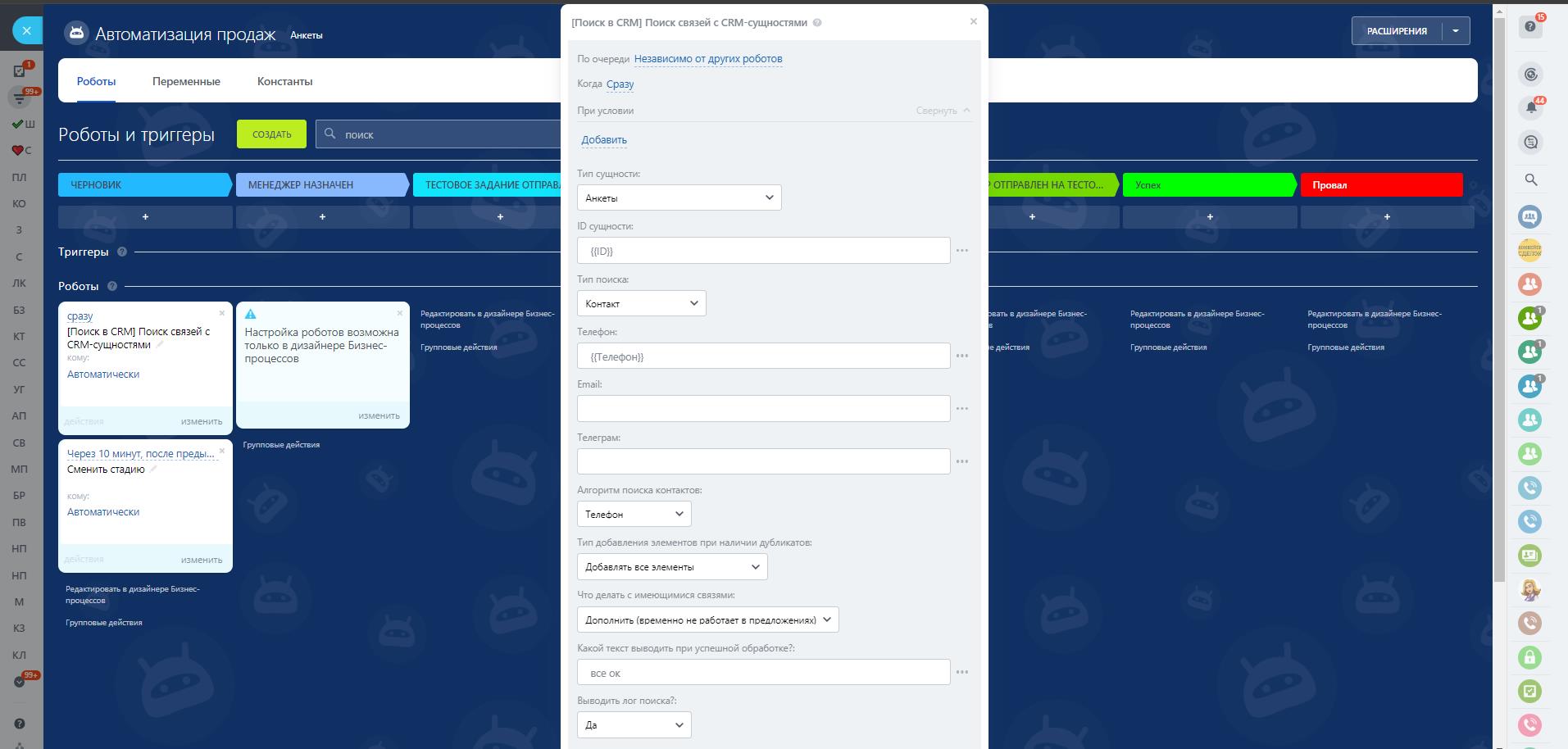Viewport: 1568px width, 749px height.
Task: Click the left sidebar question mark help icon
Action: coord(20,724)
